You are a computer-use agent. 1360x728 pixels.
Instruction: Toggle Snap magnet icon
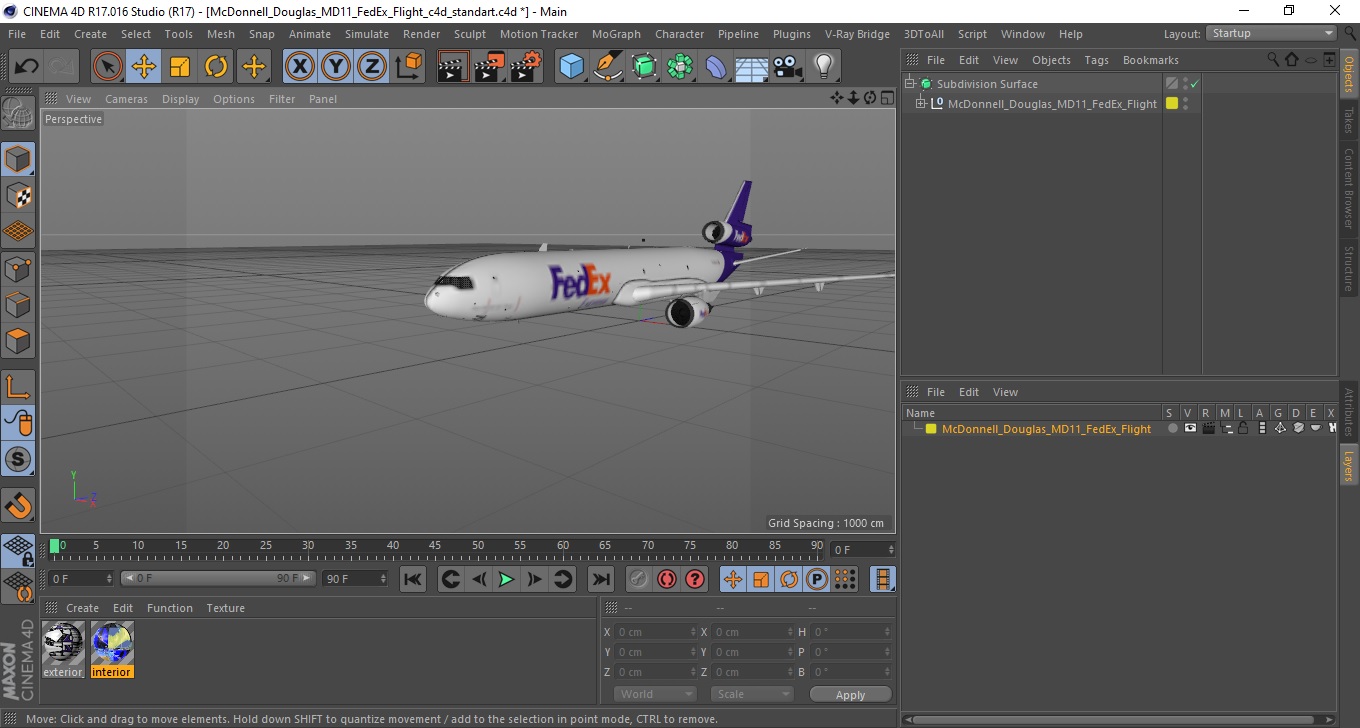[x=18, y=505]
